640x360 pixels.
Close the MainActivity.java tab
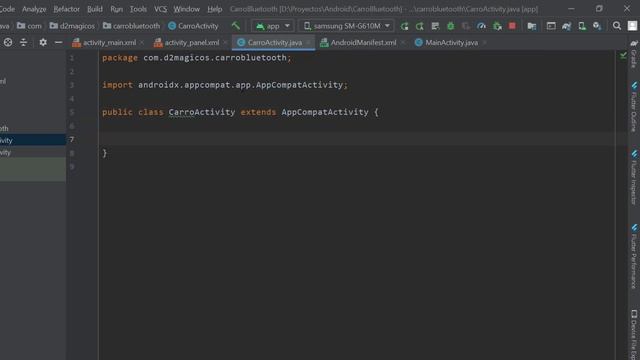484,42
